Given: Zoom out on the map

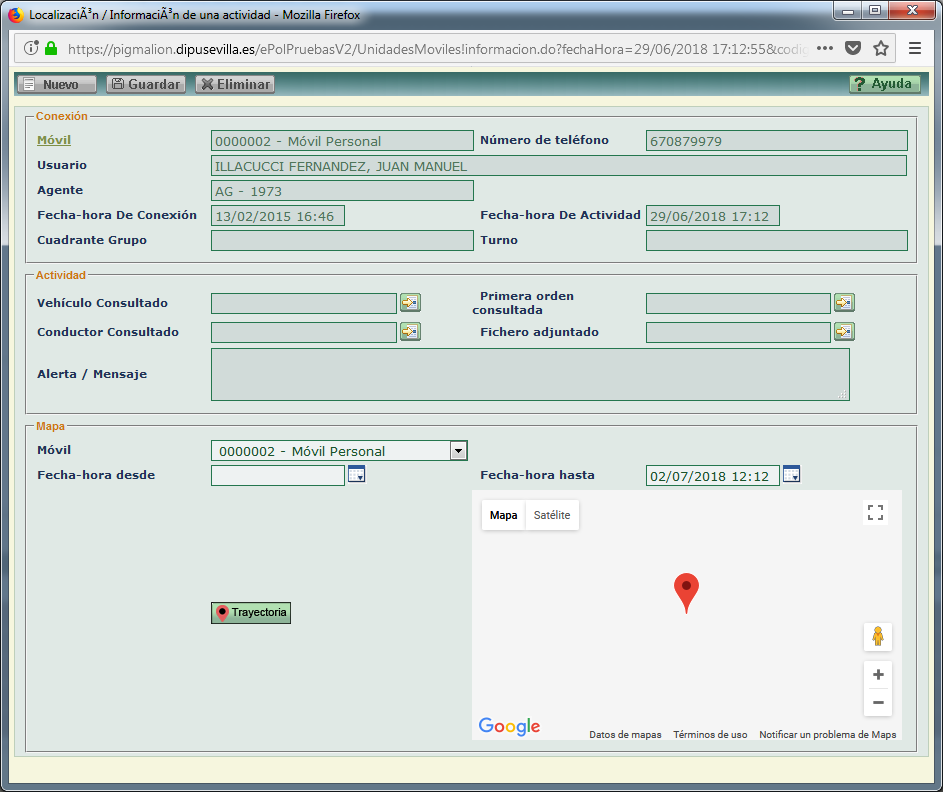Looking at the screenshot, I should coord(878,702).
